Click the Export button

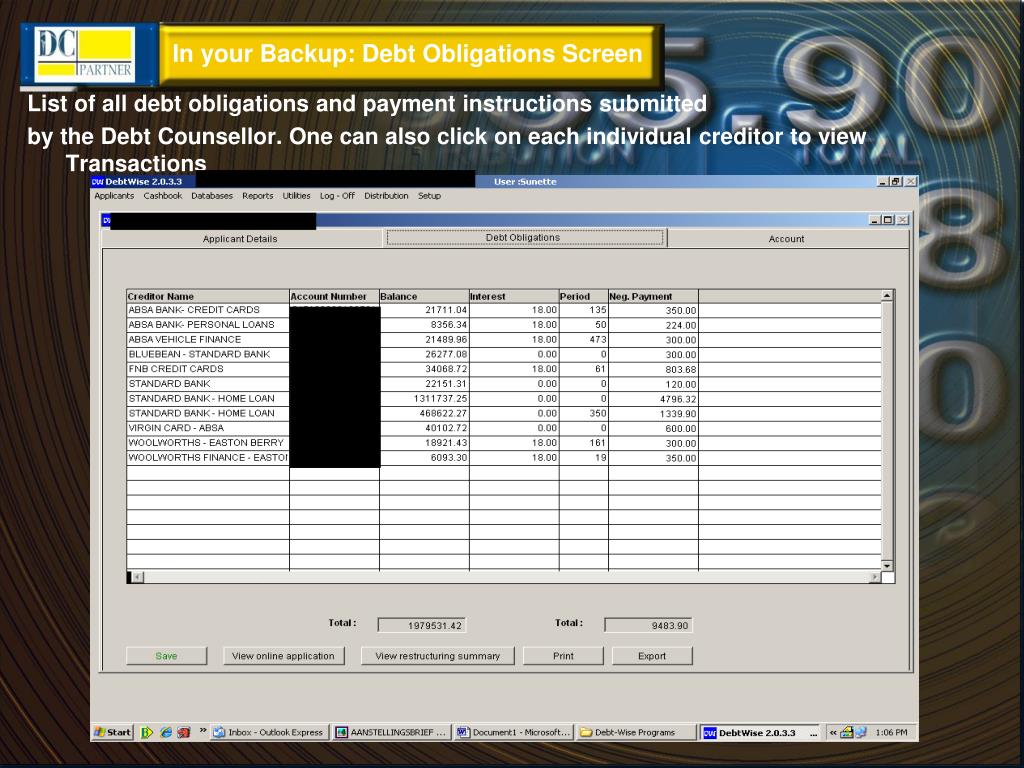pos(652,656)
